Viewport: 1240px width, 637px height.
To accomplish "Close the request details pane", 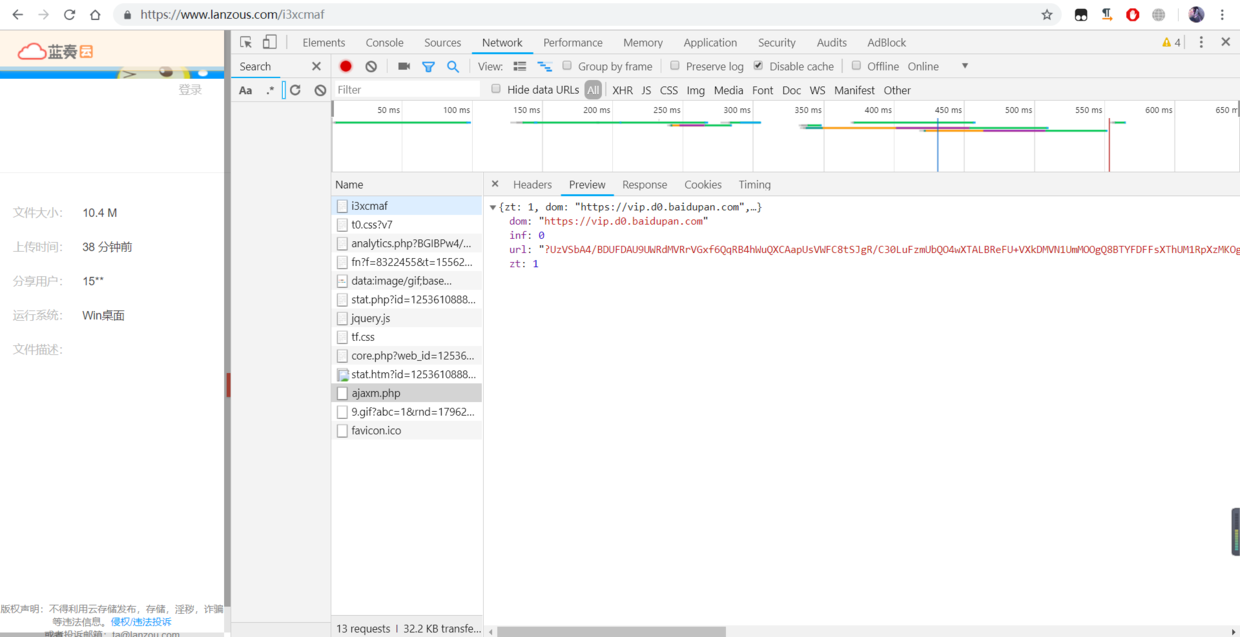I will tap(495, 184).
